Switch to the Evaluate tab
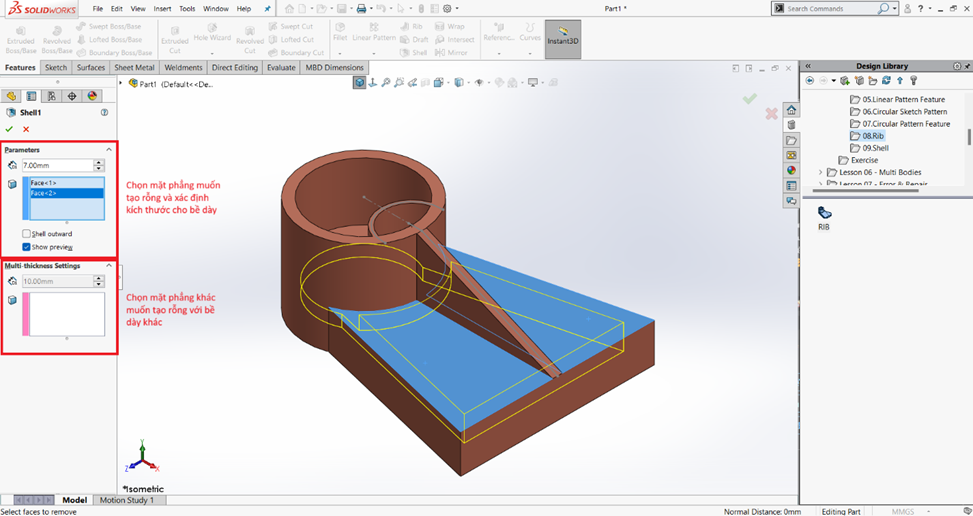Image resolution: width=973 pixels, height=516 pixels. tap(281, 68)
